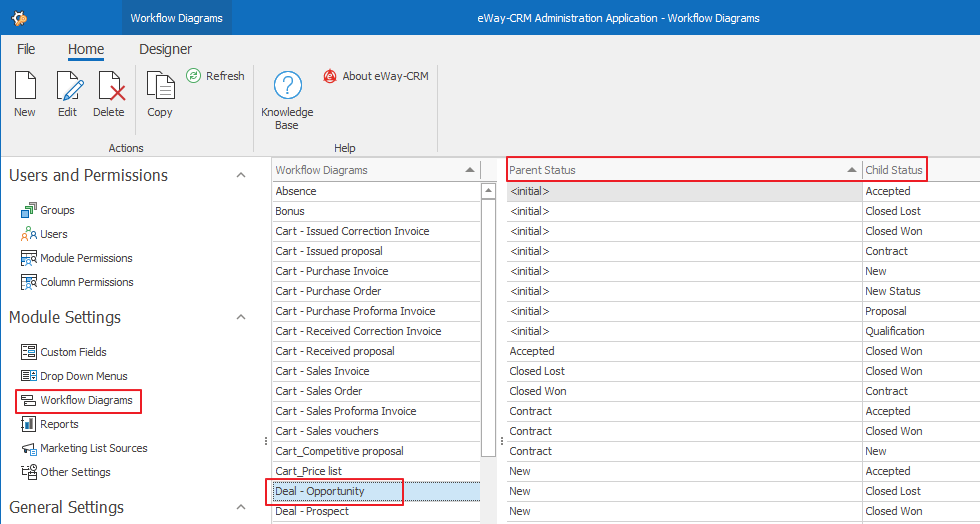
Task: Select Cart - Sales Order
Action: coord(376,391)
